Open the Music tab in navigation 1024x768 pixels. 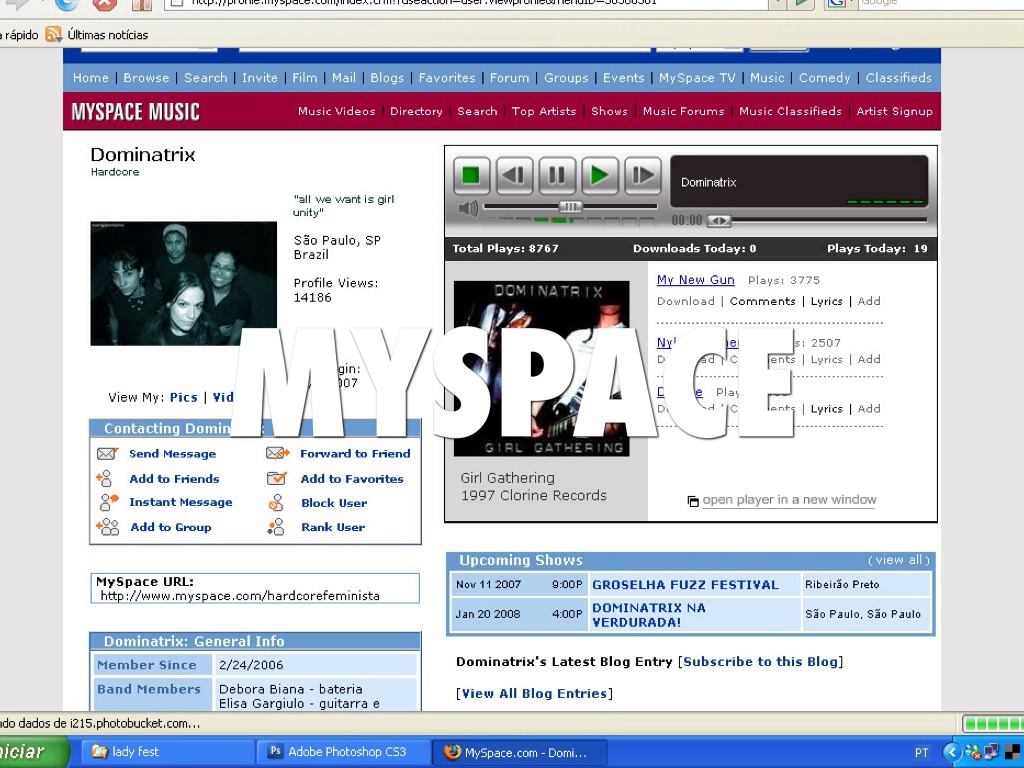click(x=767, y=78)
